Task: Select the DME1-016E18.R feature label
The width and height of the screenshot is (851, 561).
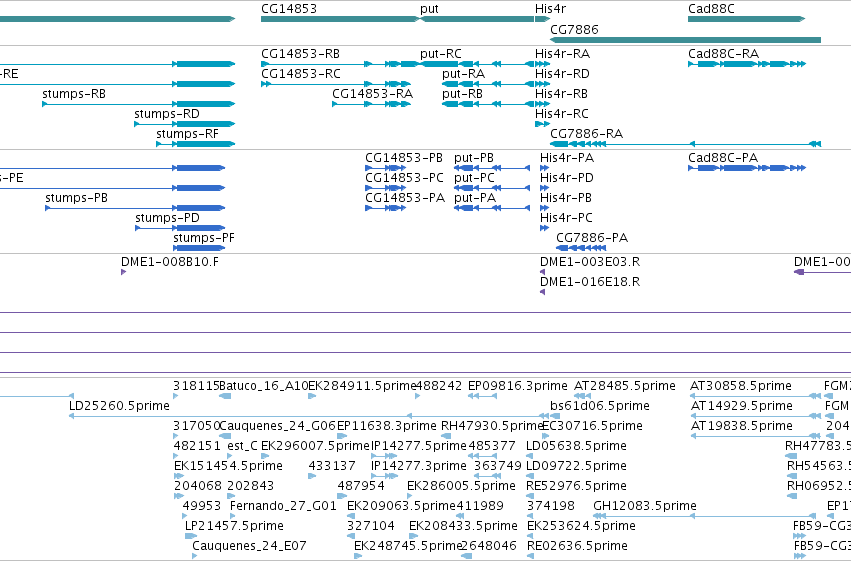Action: pos(590,282)
